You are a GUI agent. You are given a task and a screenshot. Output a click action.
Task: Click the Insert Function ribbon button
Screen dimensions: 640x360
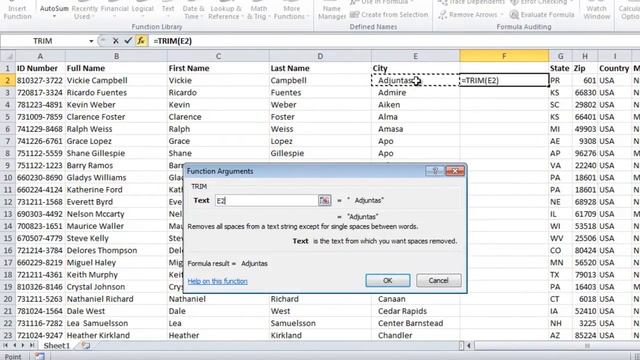(17, 11)
